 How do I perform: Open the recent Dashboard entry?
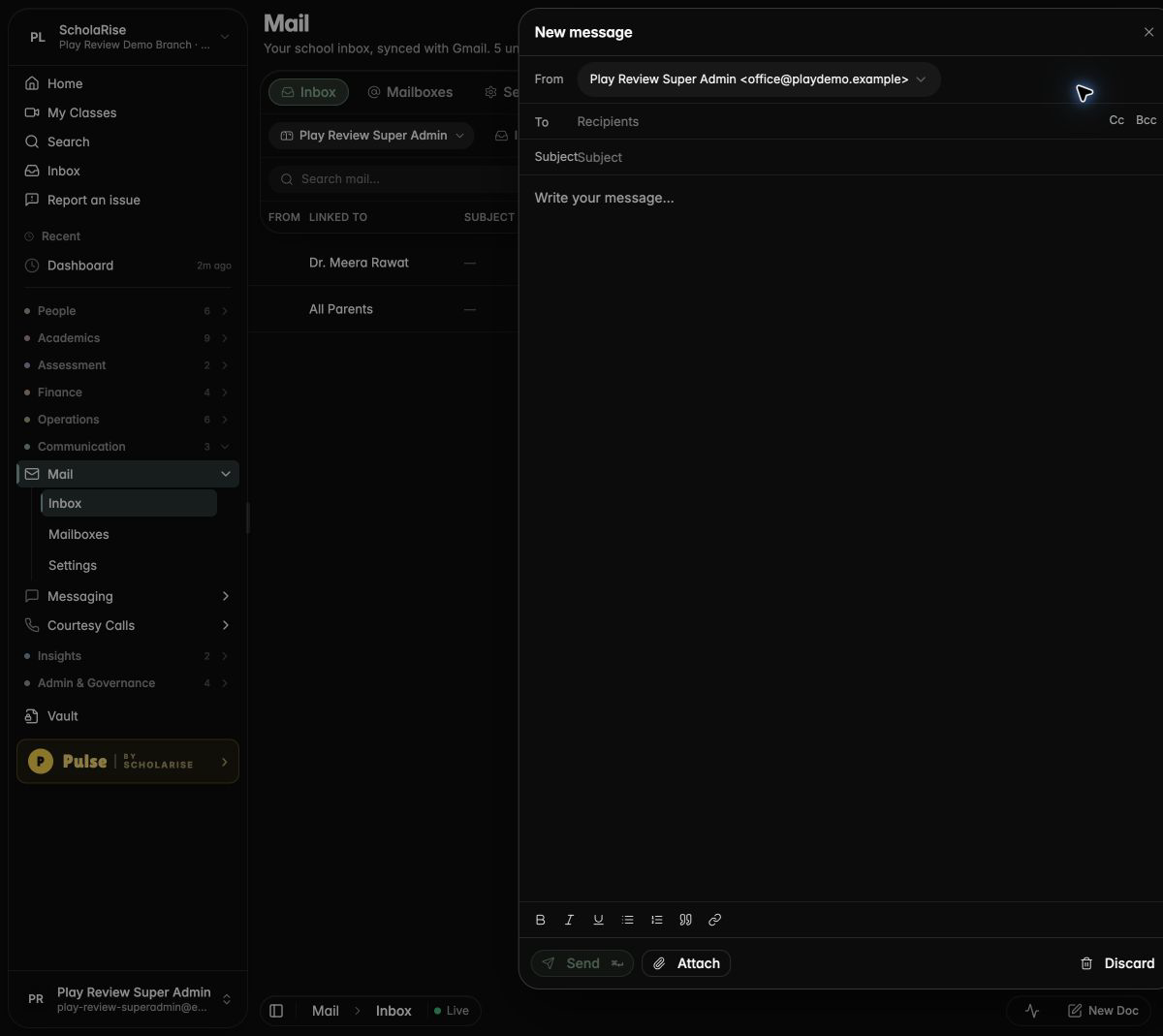tap(128, 266)
